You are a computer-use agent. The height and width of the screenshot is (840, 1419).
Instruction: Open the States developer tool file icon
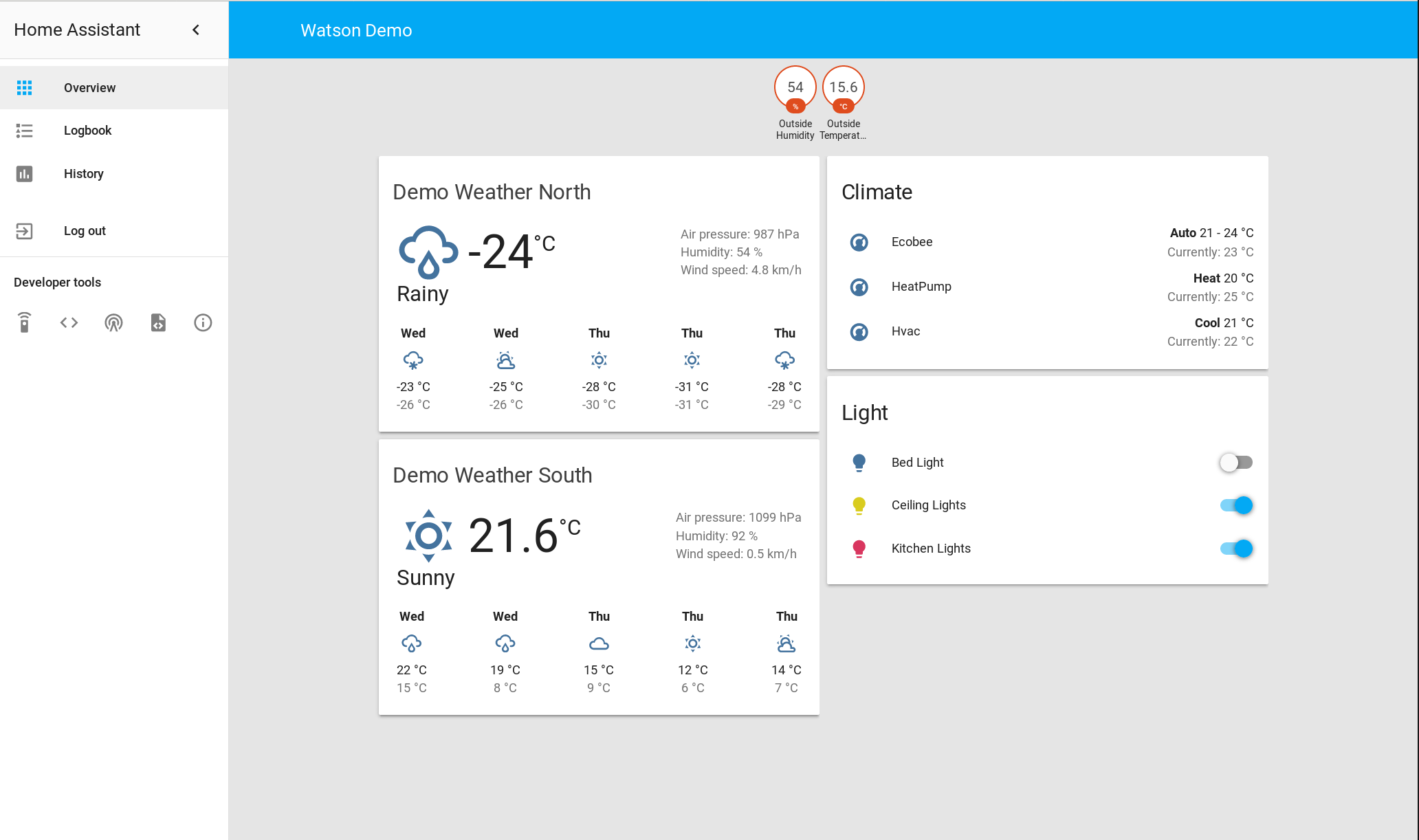click(x=158, y=322)
